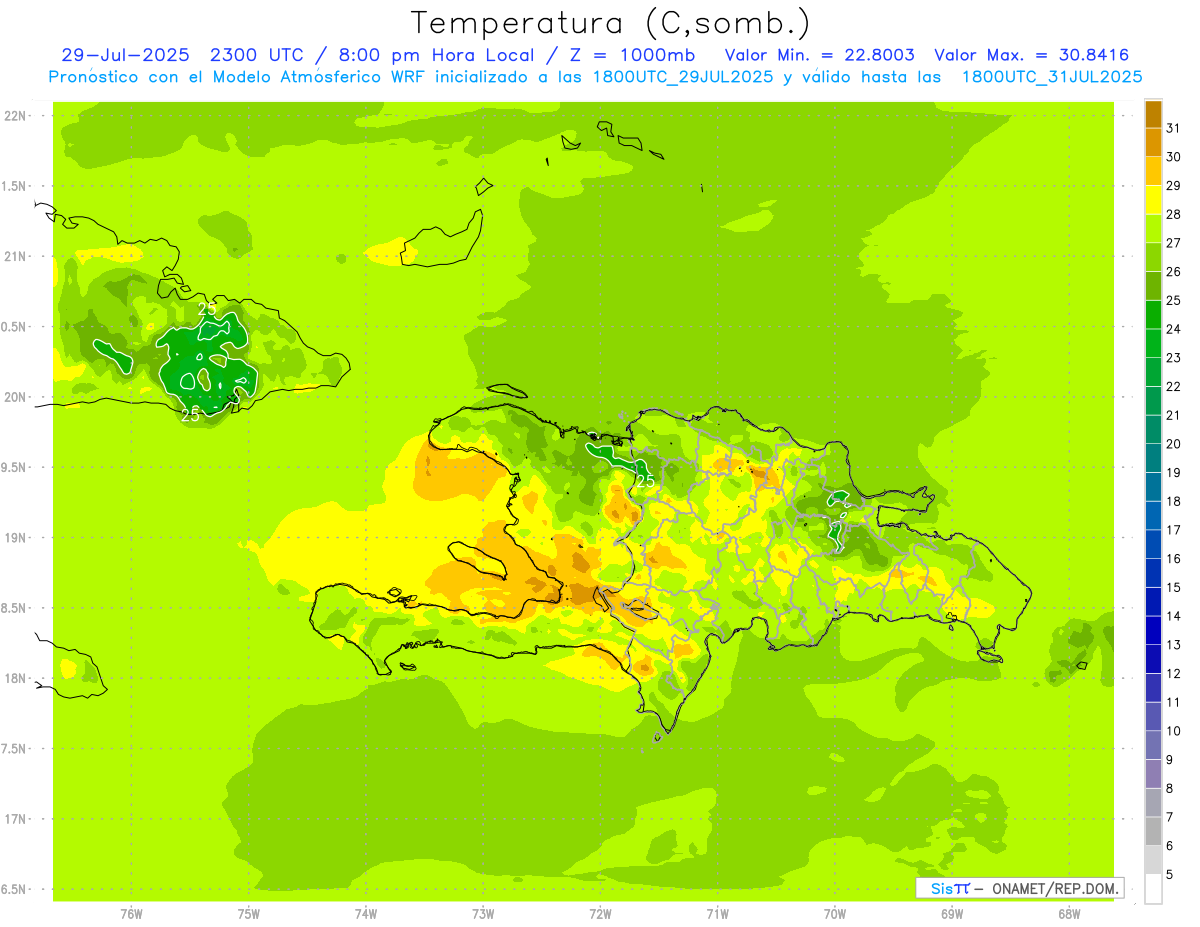Click the teal swatch between 19 and 20
Image resolution: width=1200 pixels, height=927 pixels.
pyautogui.click(x=1153, y=459)
